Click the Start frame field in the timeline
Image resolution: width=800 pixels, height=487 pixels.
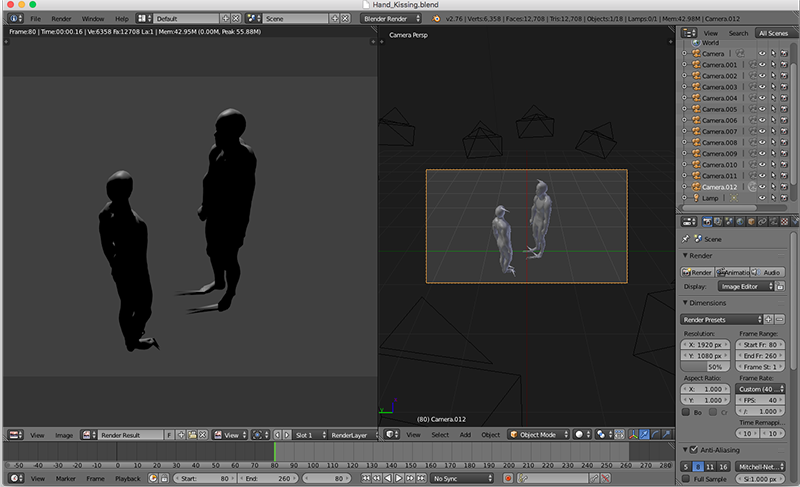[x=205, y=479]
